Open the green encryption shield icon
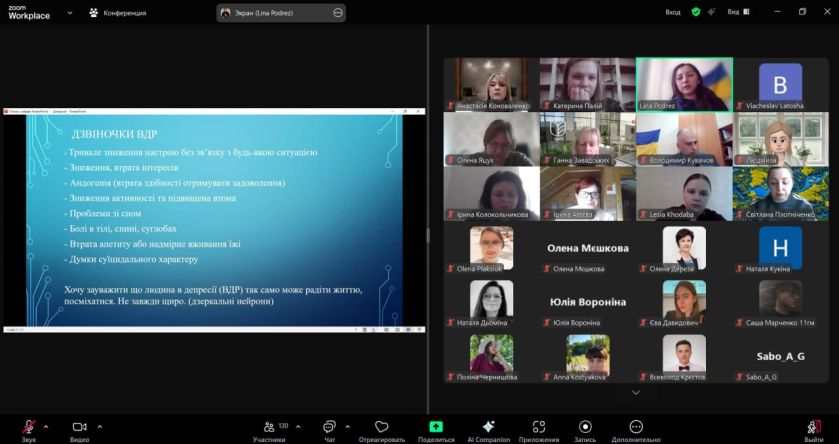The image size is (839, 444). tap(696, 12)
